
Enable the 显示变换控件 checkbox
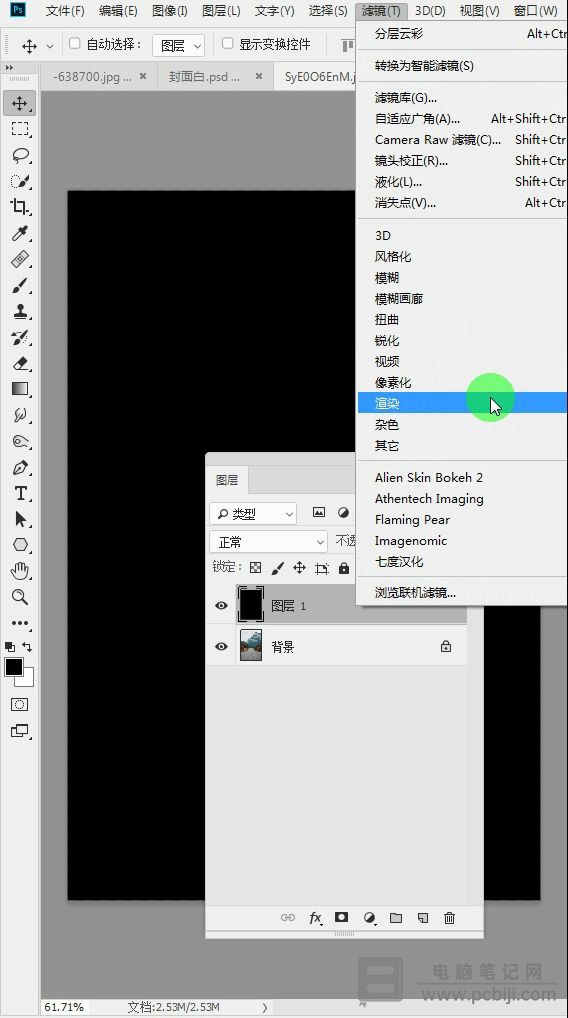[x=227, y=43]
